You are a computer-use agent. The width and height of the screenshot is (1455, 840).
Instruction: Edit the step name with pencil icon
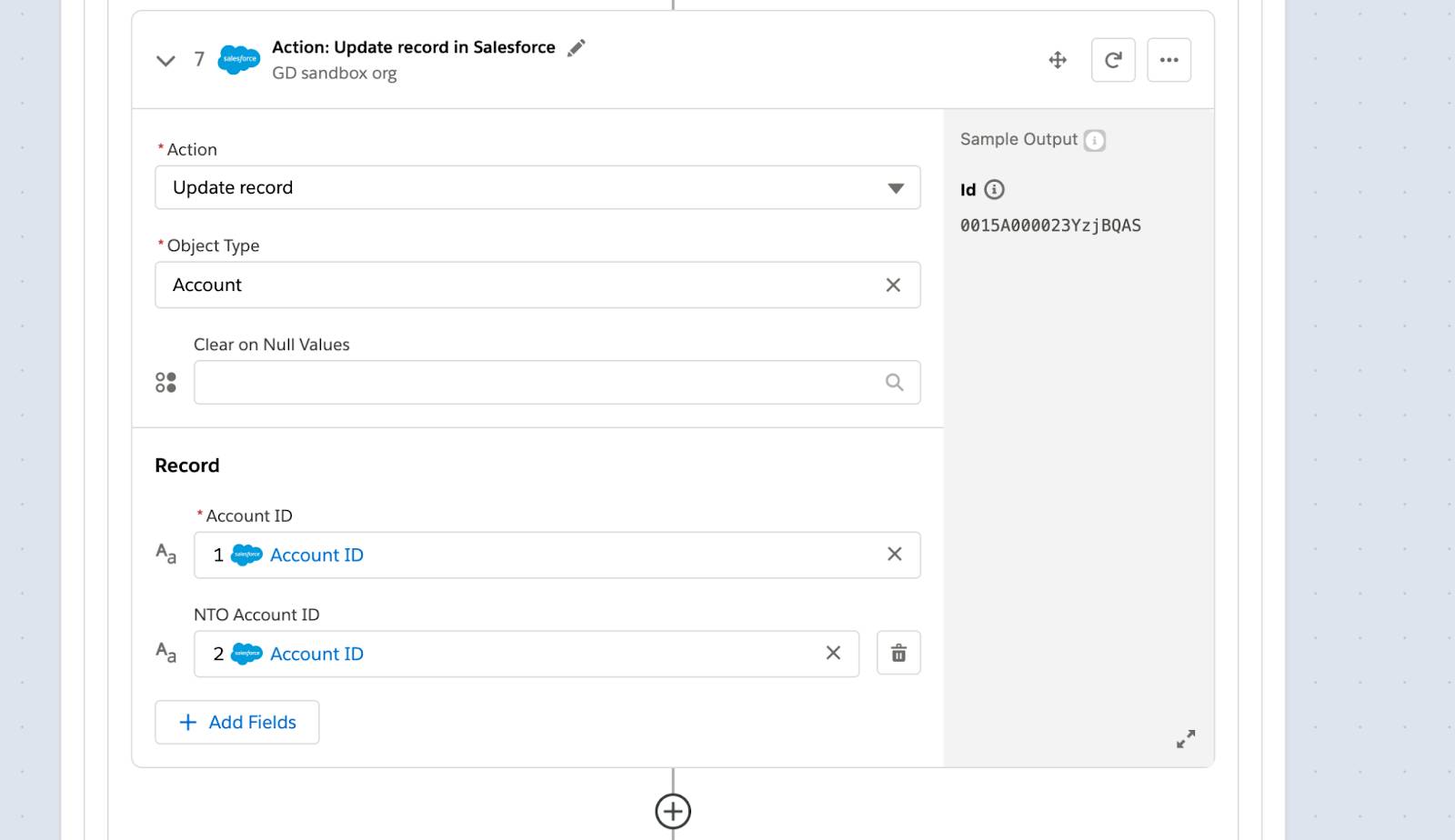click(x=576, y=48)
